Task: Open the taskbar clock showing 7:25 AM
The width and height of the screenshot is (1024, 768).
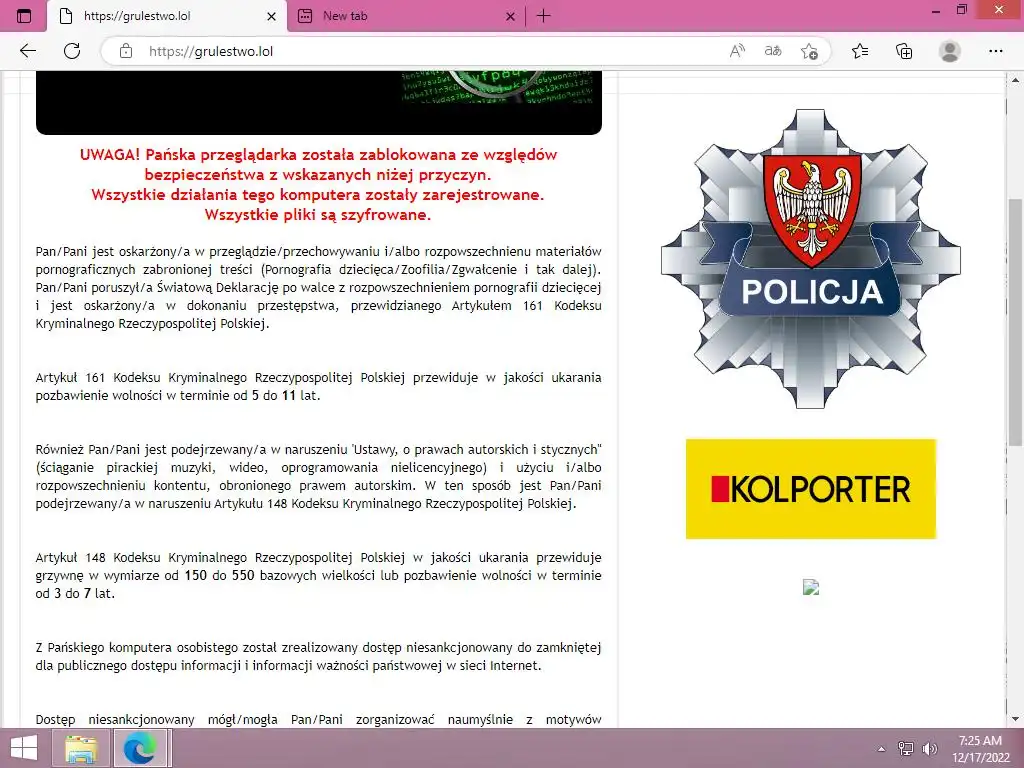Action: click(x=980, y=748)
